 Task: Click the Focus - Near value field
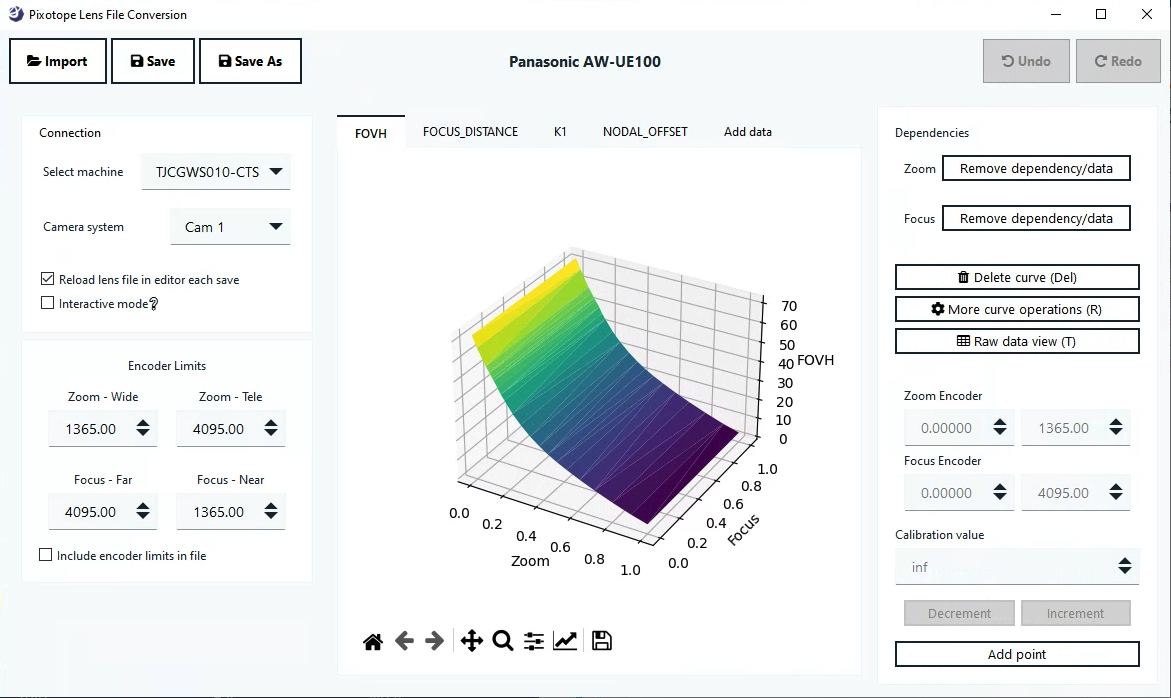click(x=218, y=512)
